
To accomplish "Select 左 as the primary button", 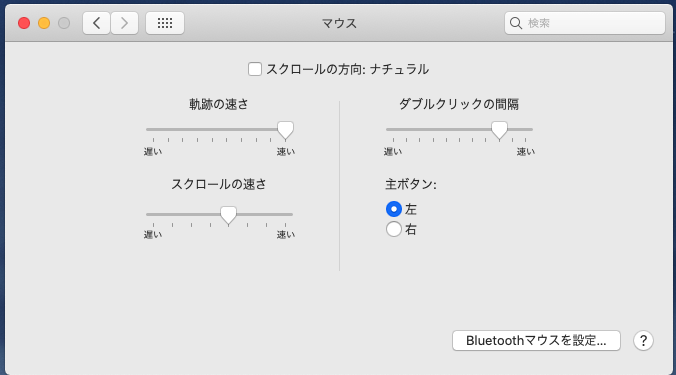I will [x=394, y=209].
